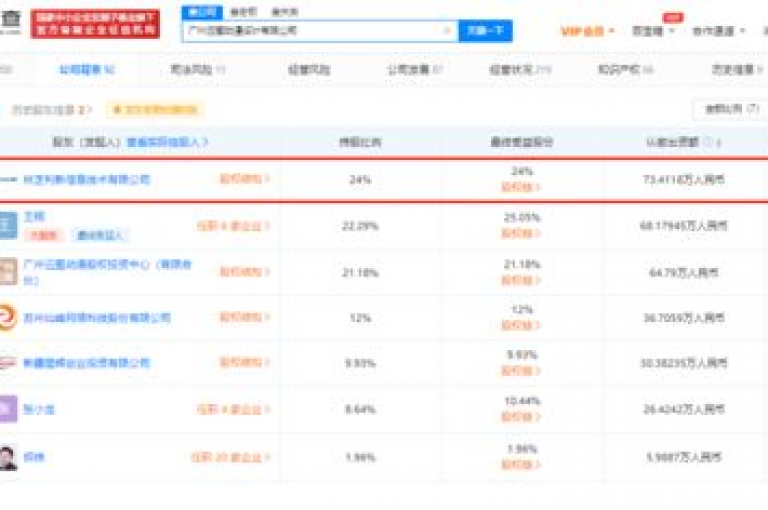Open the person name link in the 22.29% row

34,217
